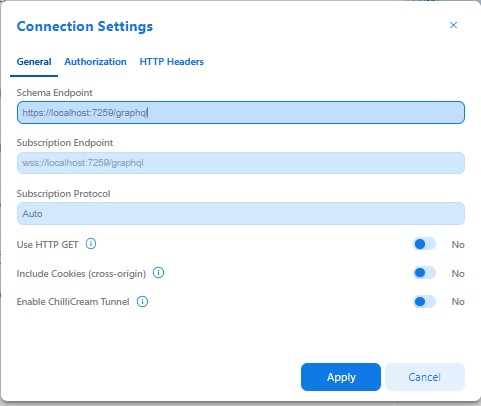
Task: Click the No label beside Use HTTP GET
Action: (458, 245)
